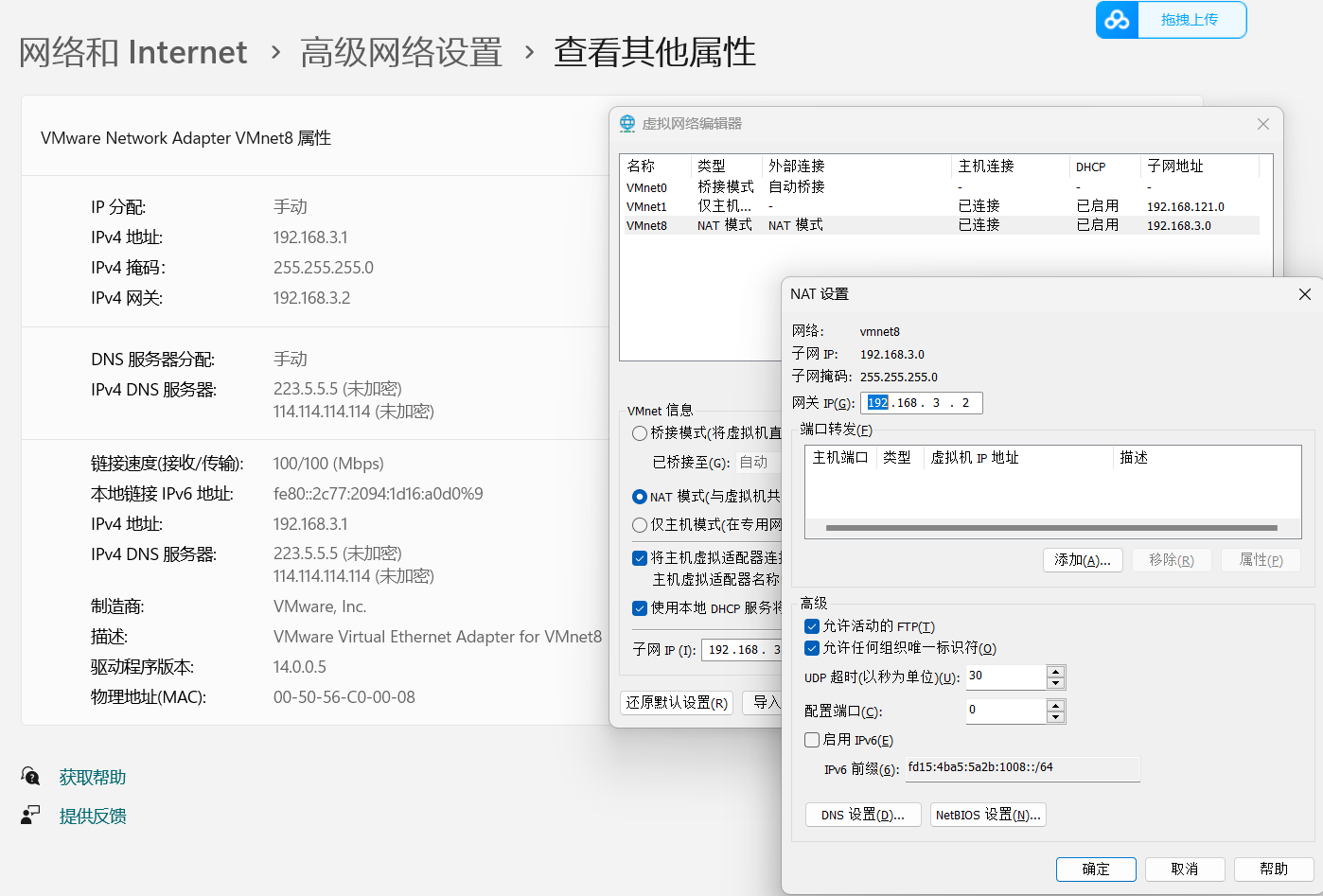
Task: Click the 主机端口 column header
Action: click(840, 458)
